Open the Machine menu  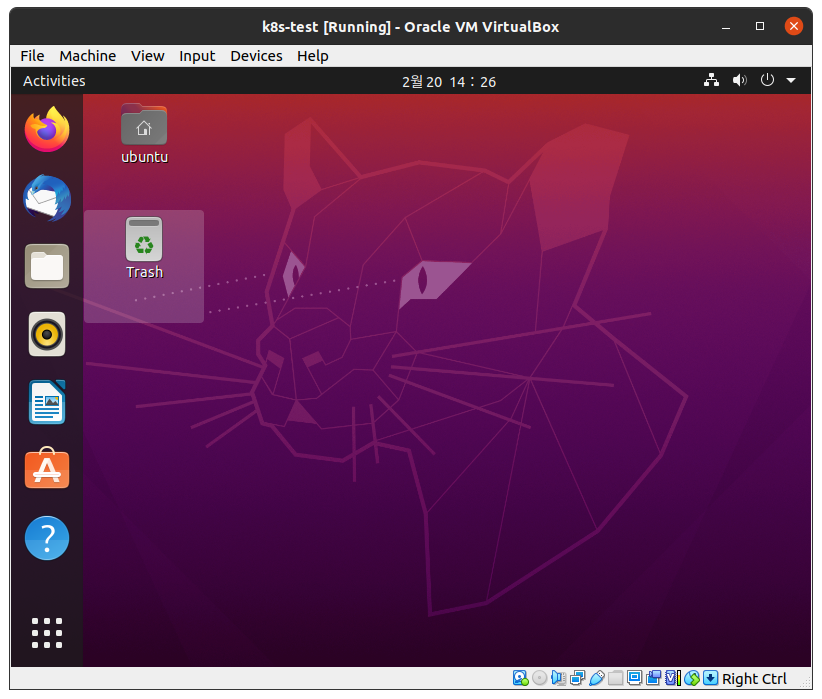coord(88,56)
